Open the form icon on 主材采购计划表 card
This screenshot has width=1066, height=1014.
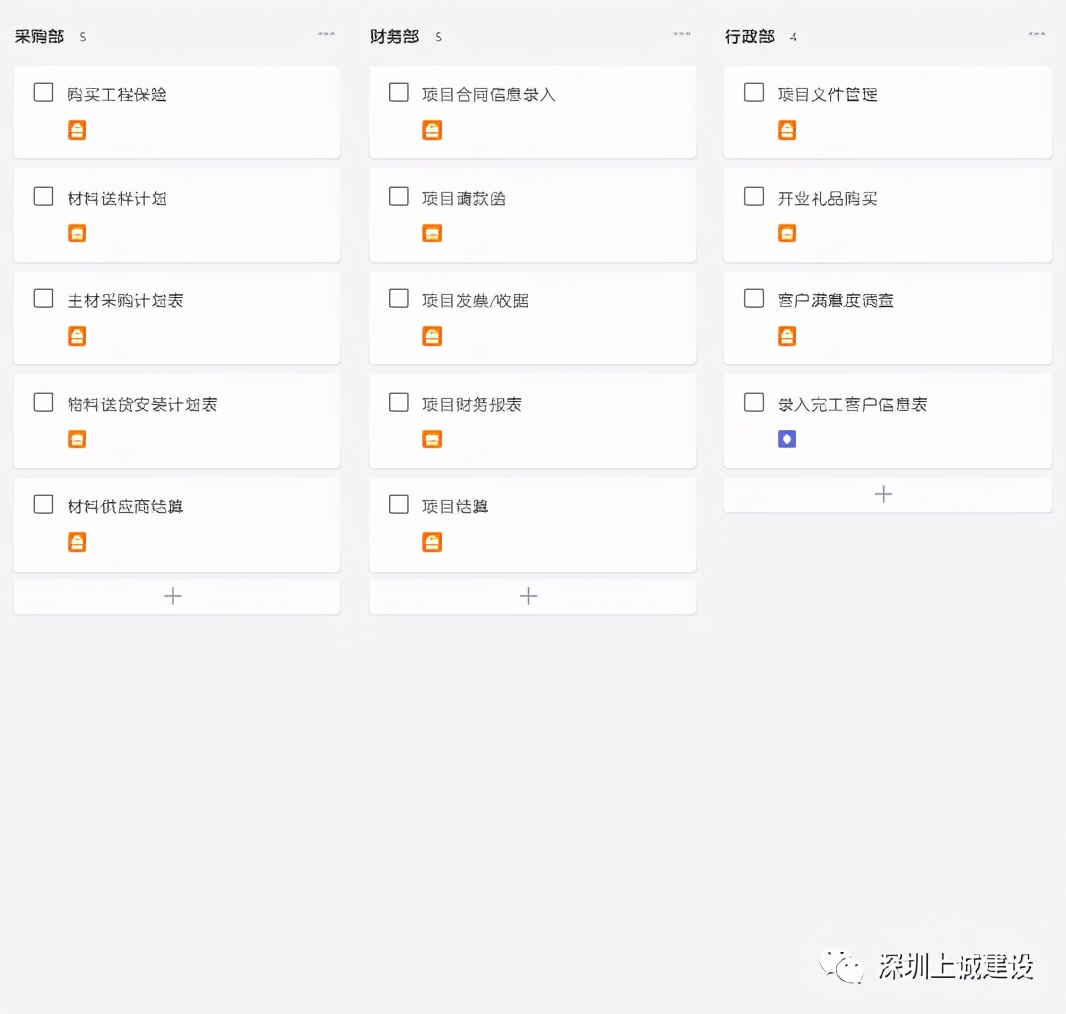click(x=77, y=335)
